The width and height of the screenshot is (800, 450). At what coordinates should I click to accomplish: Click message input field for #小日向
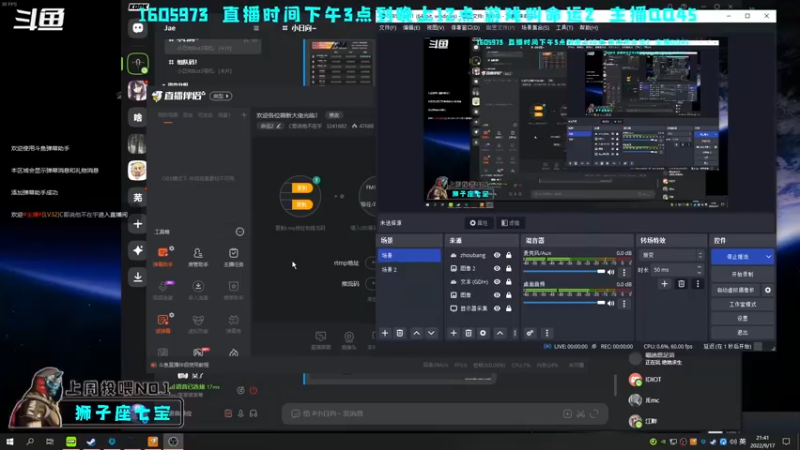pos(428,414)
